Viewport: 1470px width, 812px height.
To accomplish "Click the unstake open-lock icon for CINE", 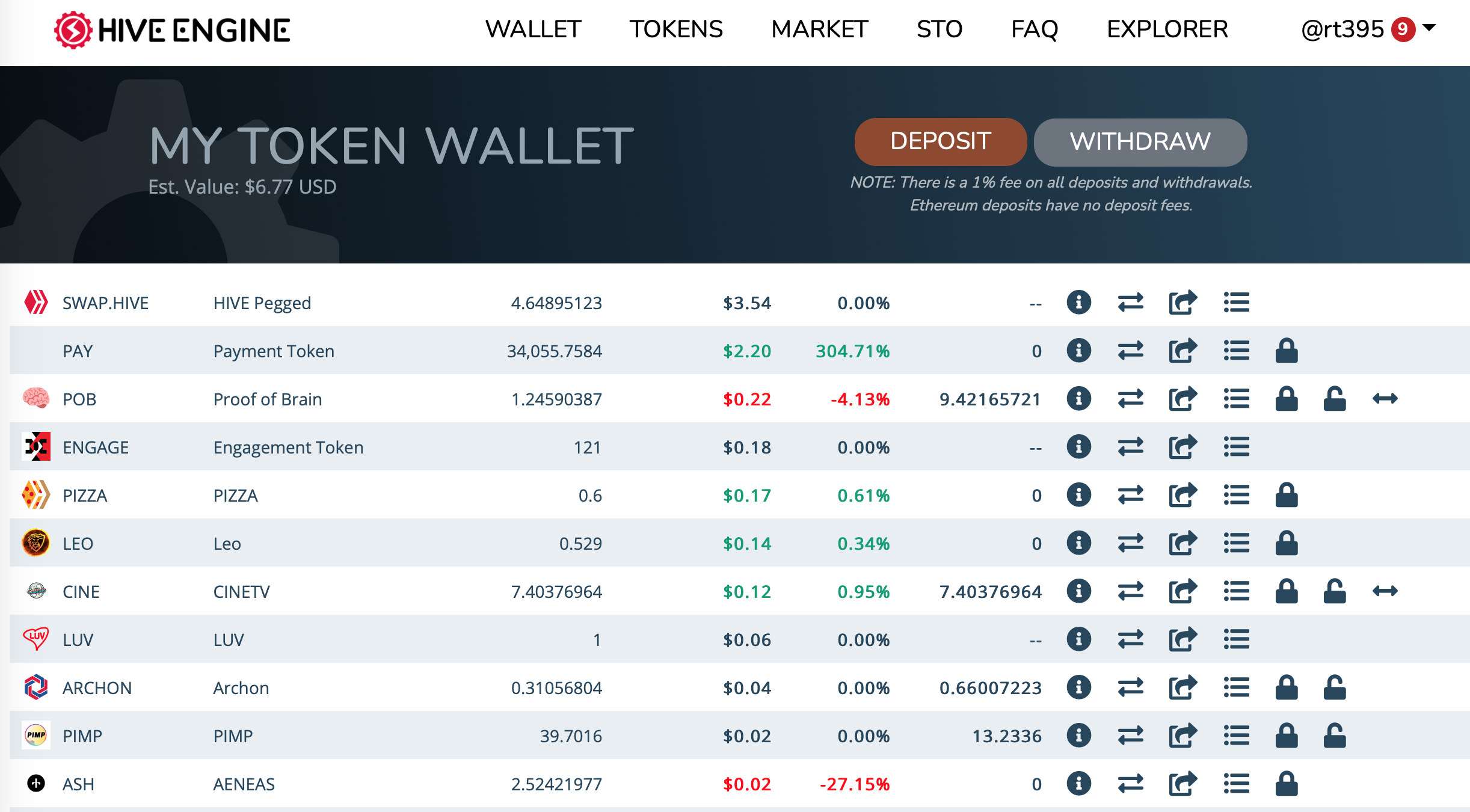I will [1335, 591].
